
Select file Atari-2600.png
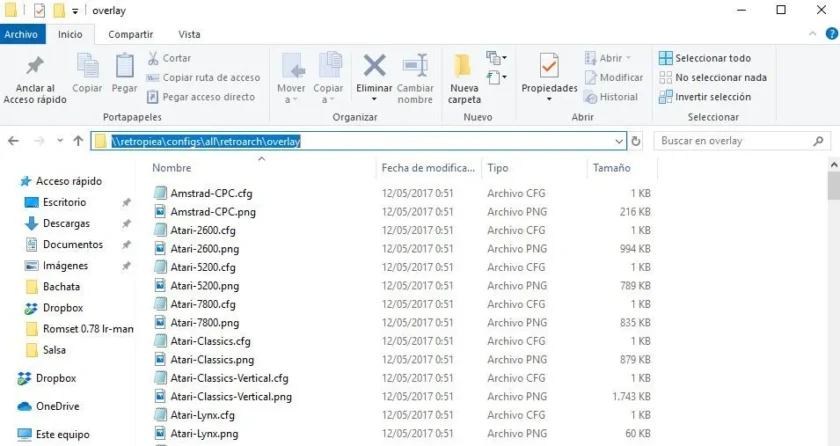click(205, 249)
